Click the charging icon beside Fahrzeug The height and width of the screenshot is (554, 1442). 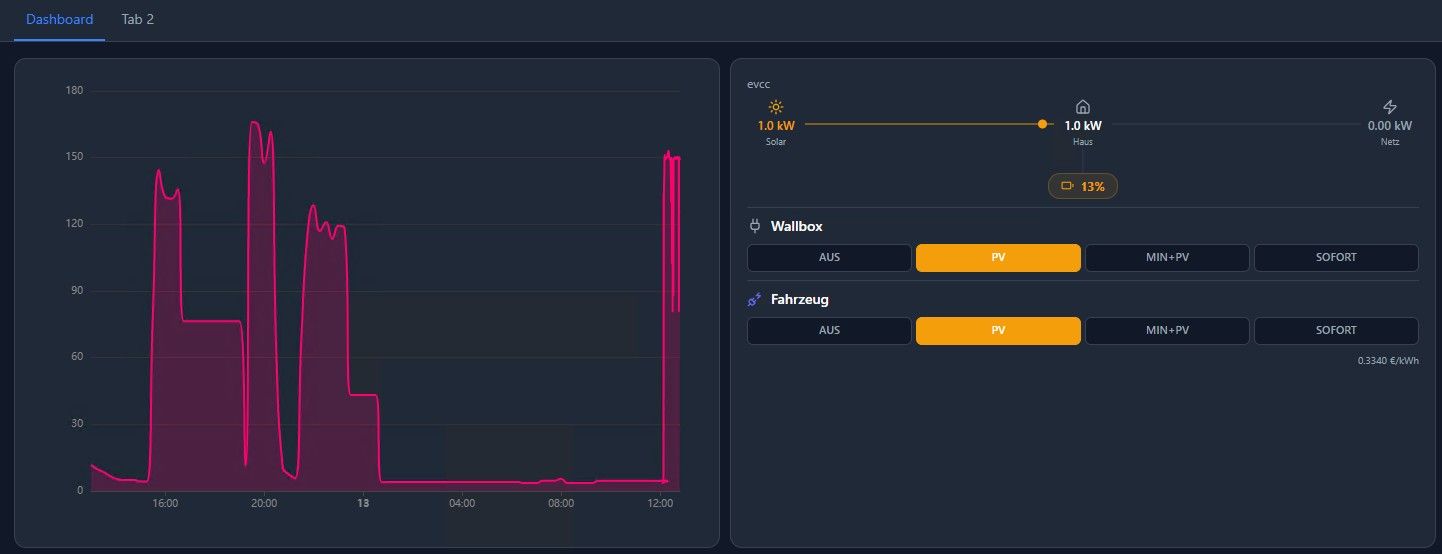pos(755,299)
